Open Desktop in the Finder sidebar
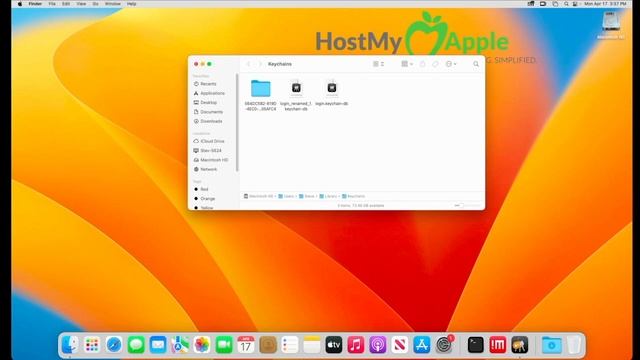The width and height of the screenshot is (640, 360). pos(209,102)
